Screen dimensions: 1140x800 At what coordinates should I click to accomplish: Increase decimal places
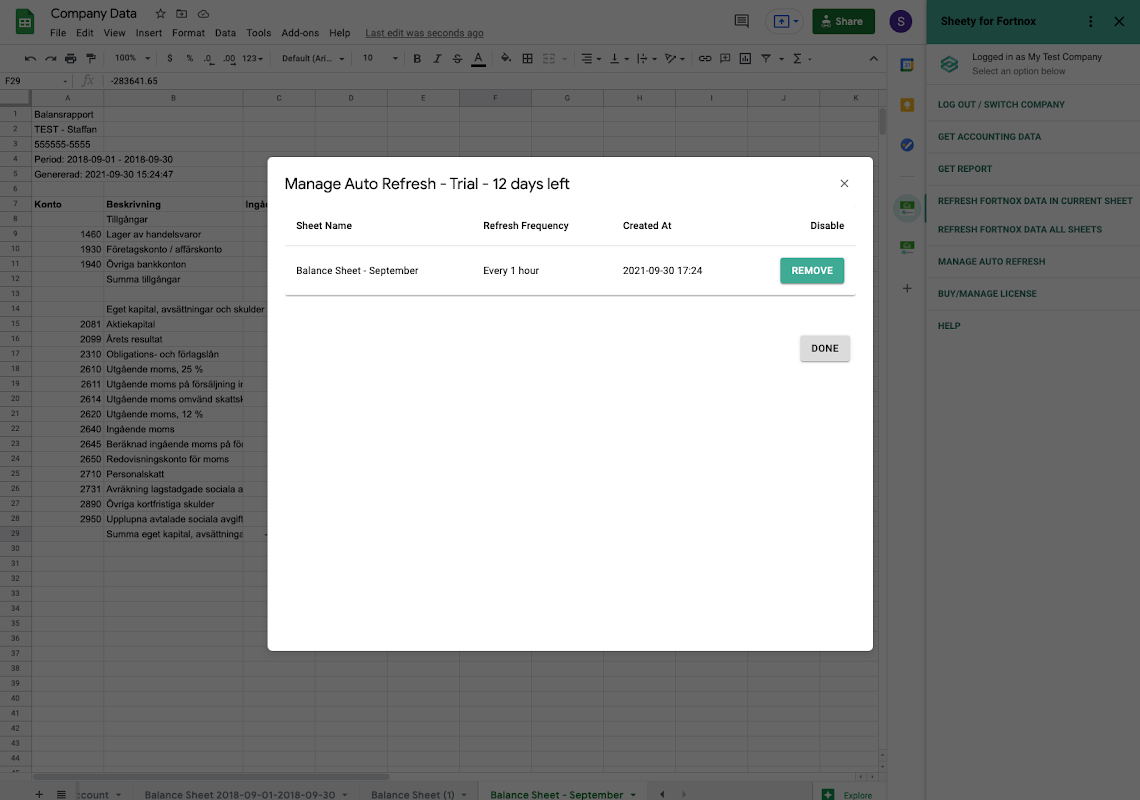pos(229,58)
